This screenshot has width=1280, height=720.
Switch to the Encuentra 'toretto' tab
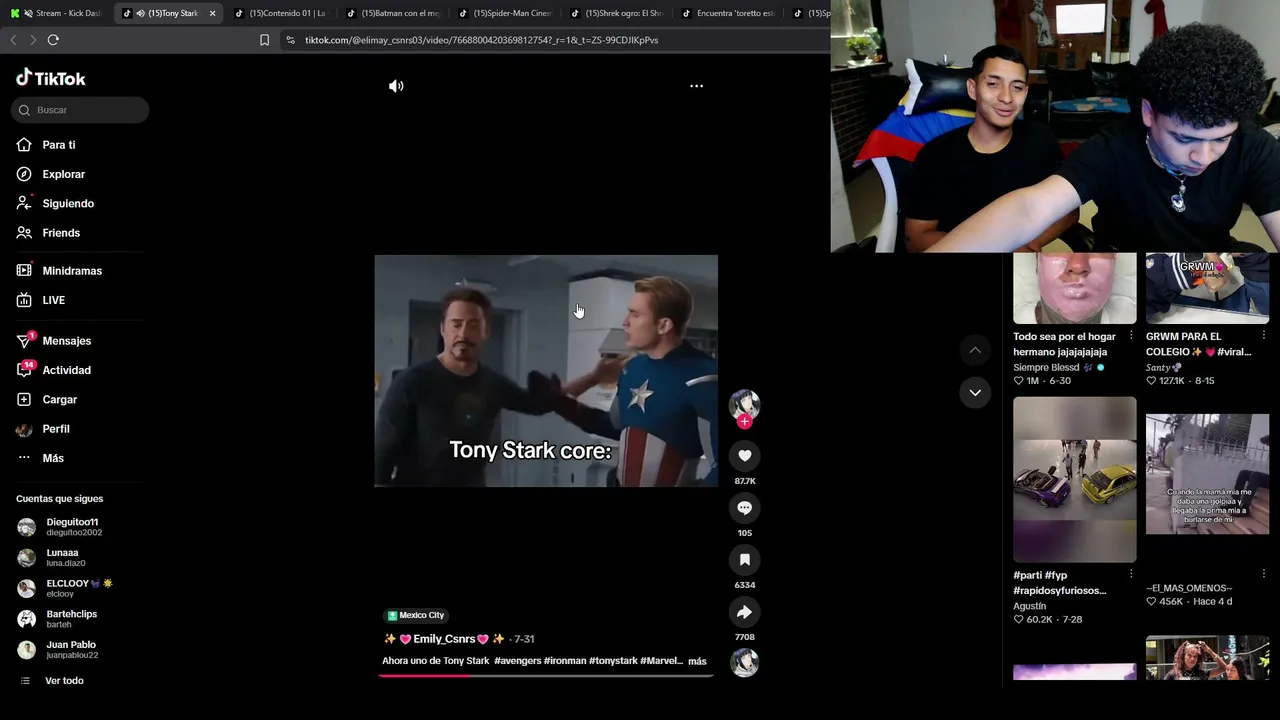pos(729,13)
